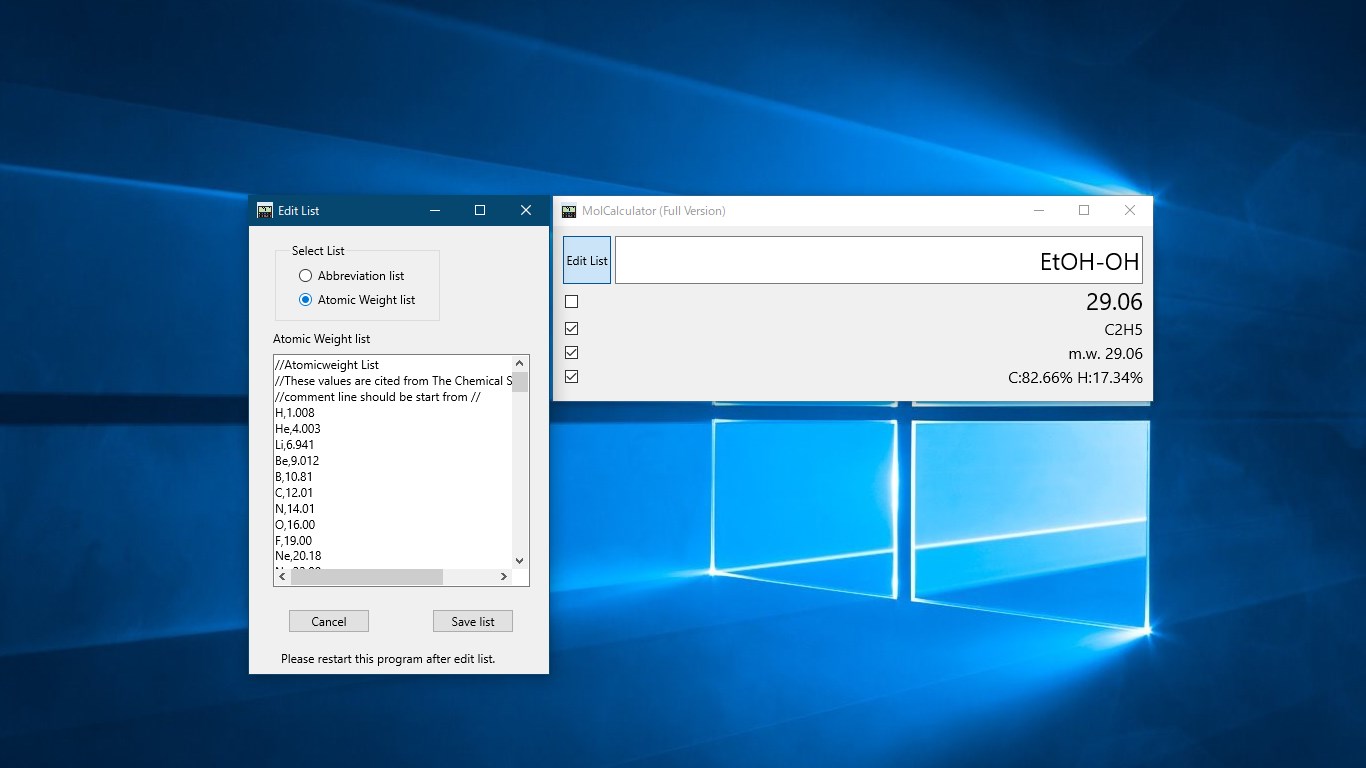The height and width of the screenshot is (768, 1366).
Task: Maximize the MolCalculator window
Action: coord(1084,211)
